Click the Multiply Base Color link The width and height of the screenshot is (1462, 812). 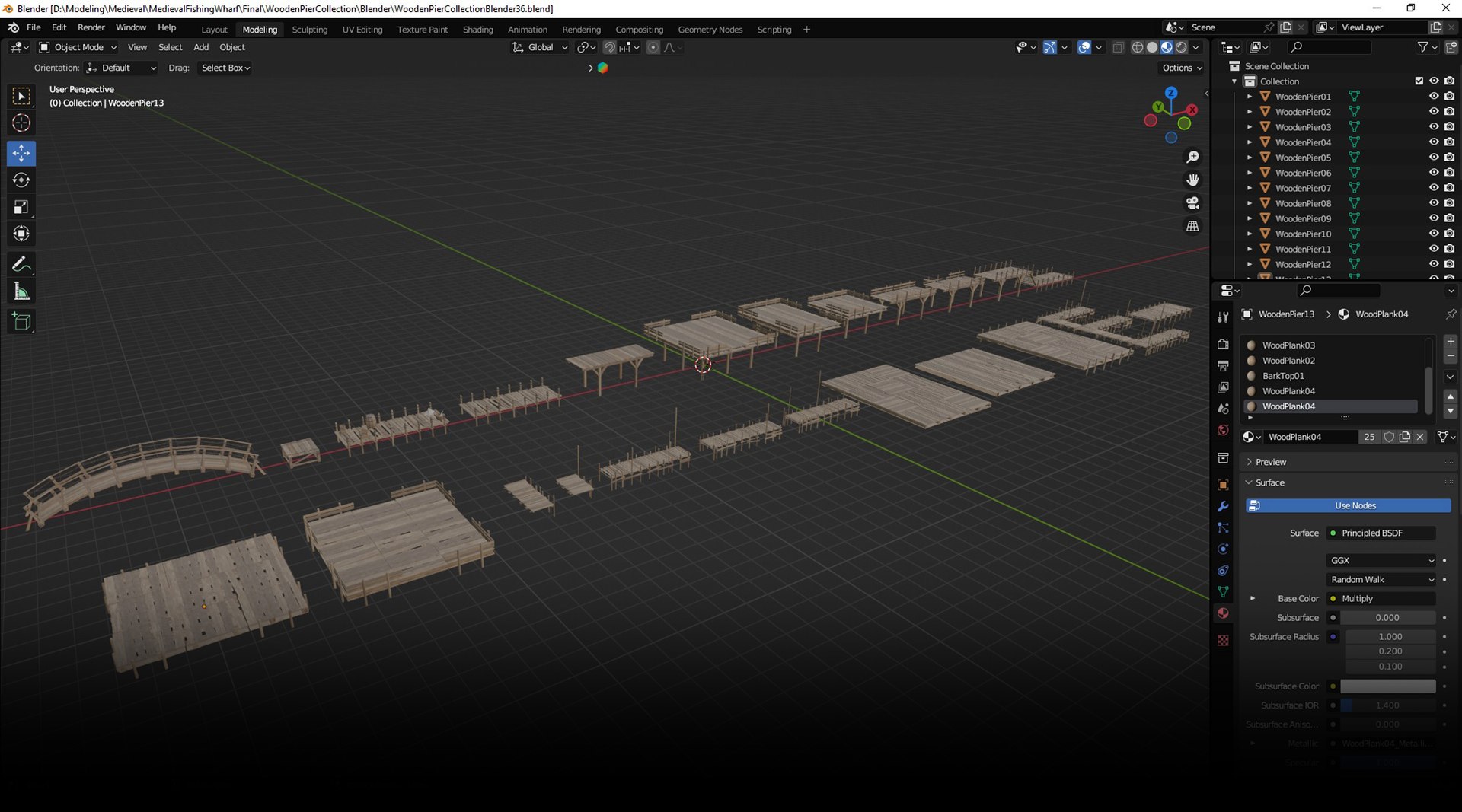(x=1381, y=599)
